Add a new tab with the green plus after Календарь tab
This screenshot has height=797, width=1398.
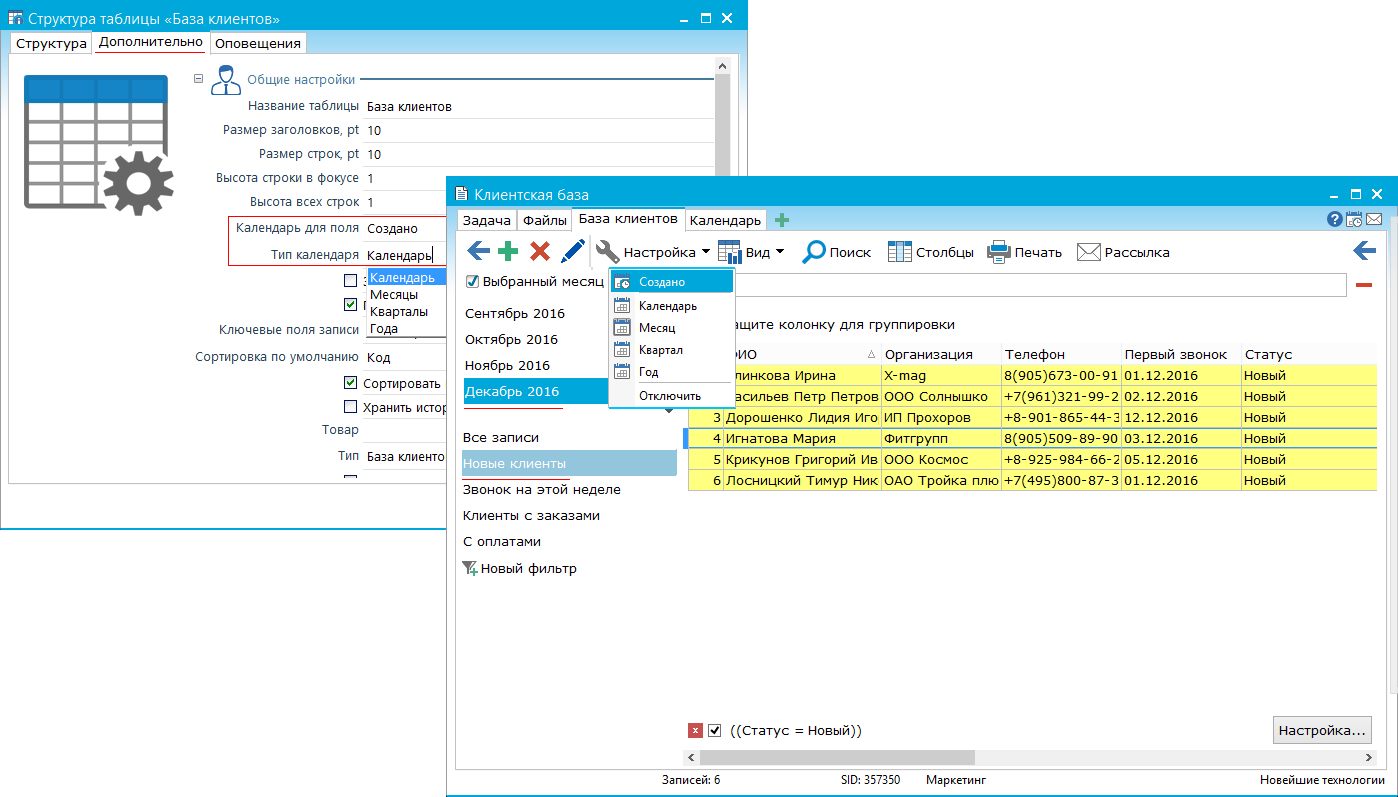pos(782,220)
